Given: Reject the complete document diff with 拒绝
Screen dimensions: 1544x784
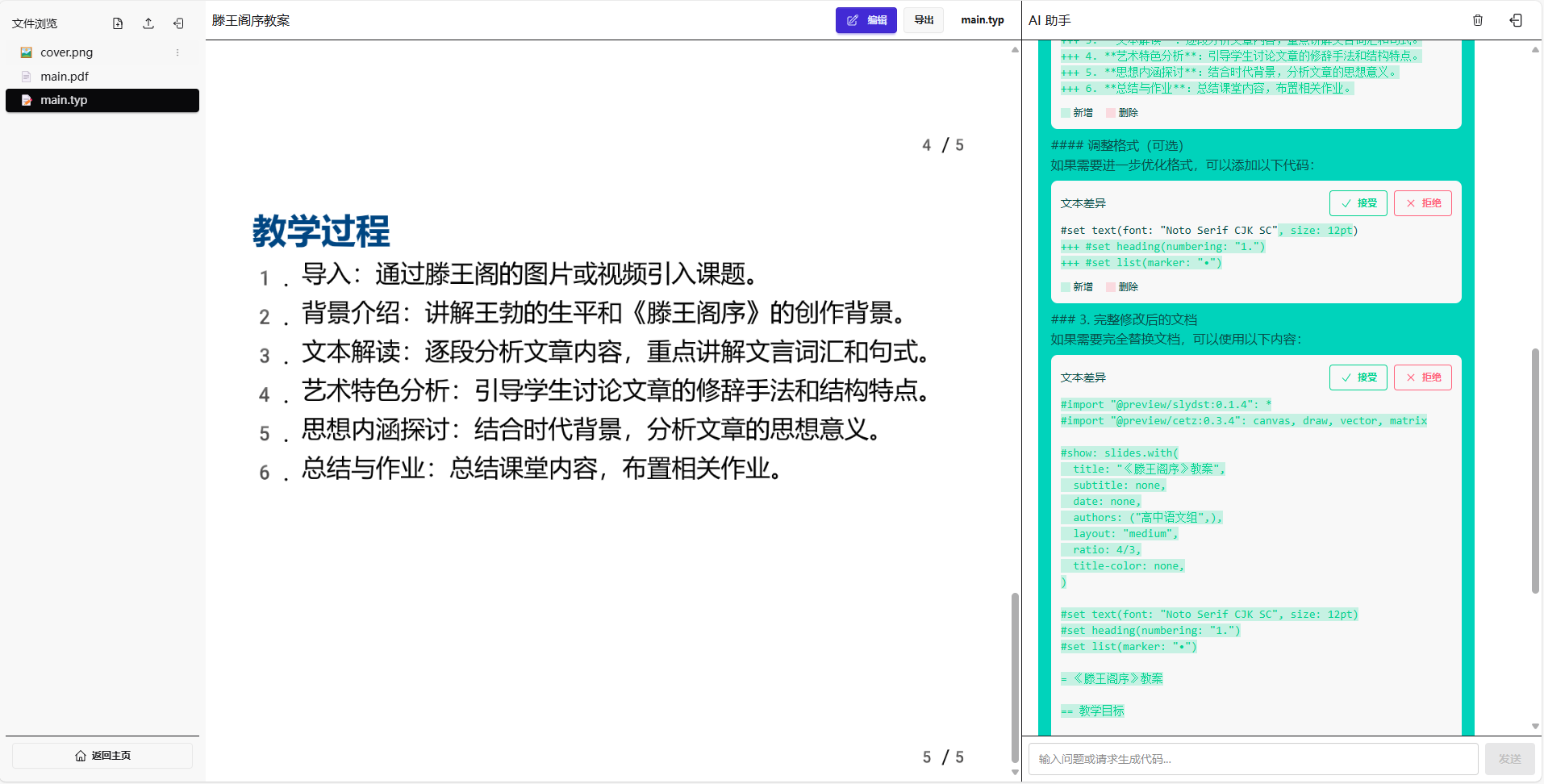Looking at the screenshot, I should pos(1423,377).
